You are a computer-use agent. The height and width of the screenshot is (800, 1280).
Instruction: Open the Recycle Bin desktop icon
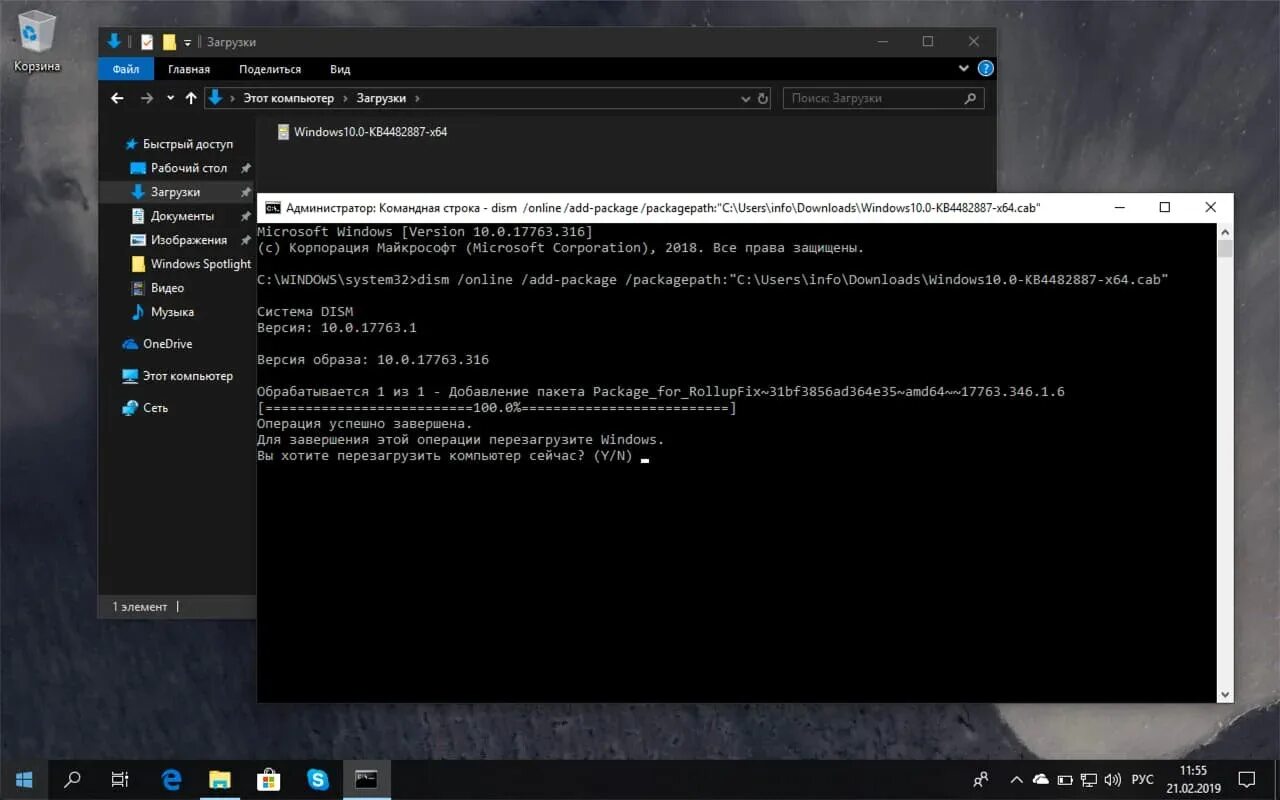click(37, 40)
